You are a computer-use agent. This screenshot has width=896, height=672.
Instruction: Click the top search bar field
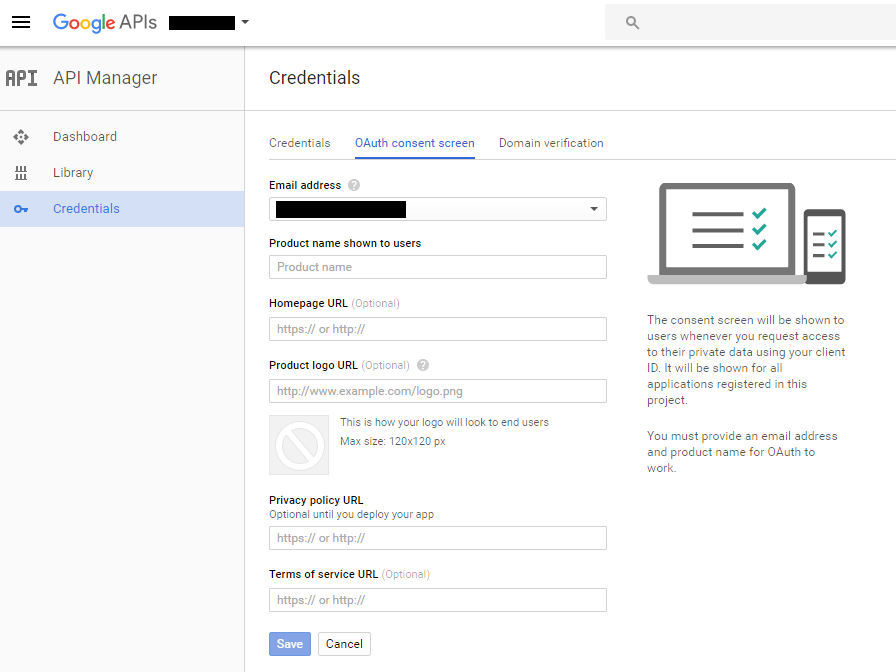click(750, 22)
